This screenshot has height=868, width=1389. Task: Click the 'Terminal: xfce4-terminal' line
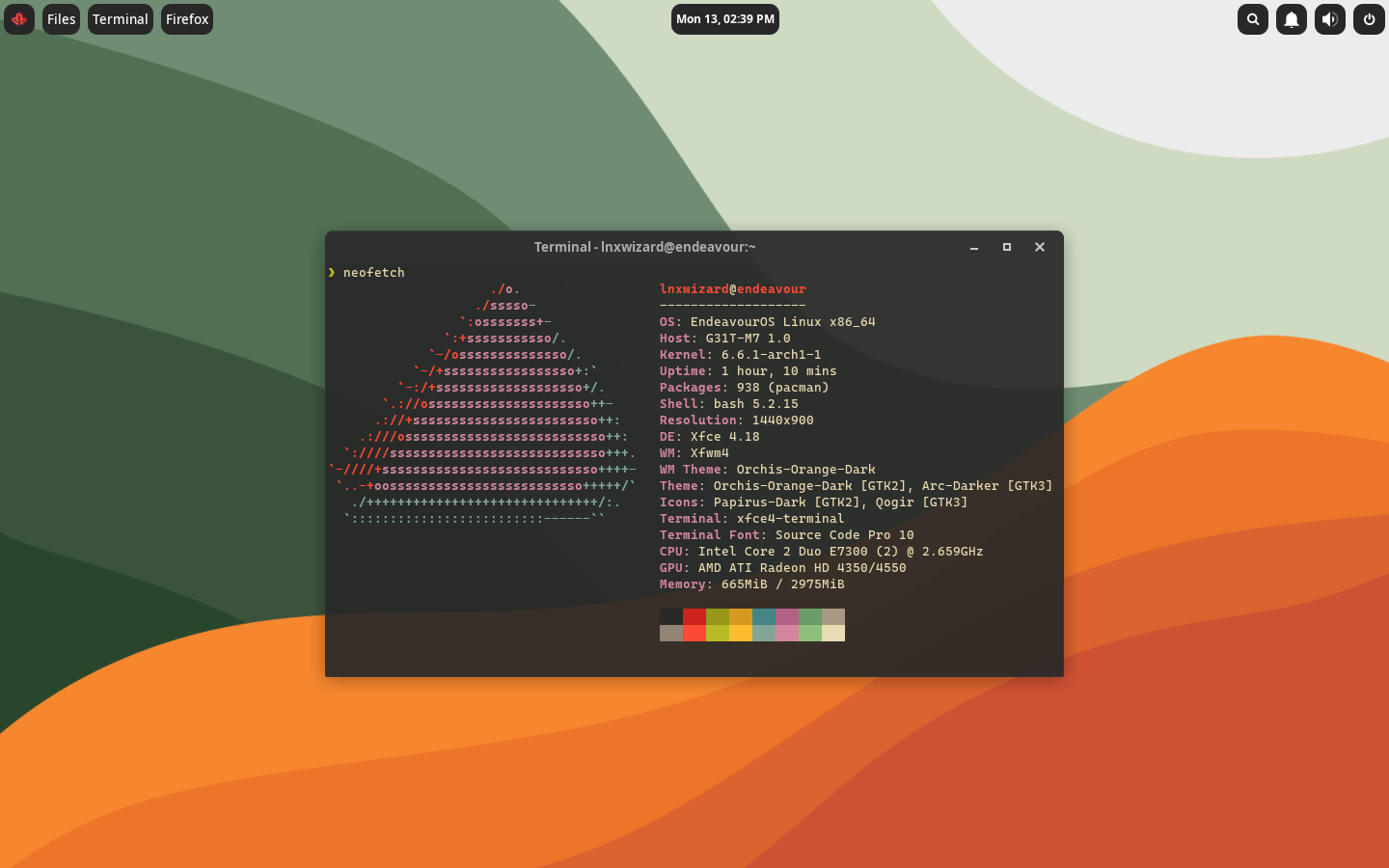tap(752, 519)
